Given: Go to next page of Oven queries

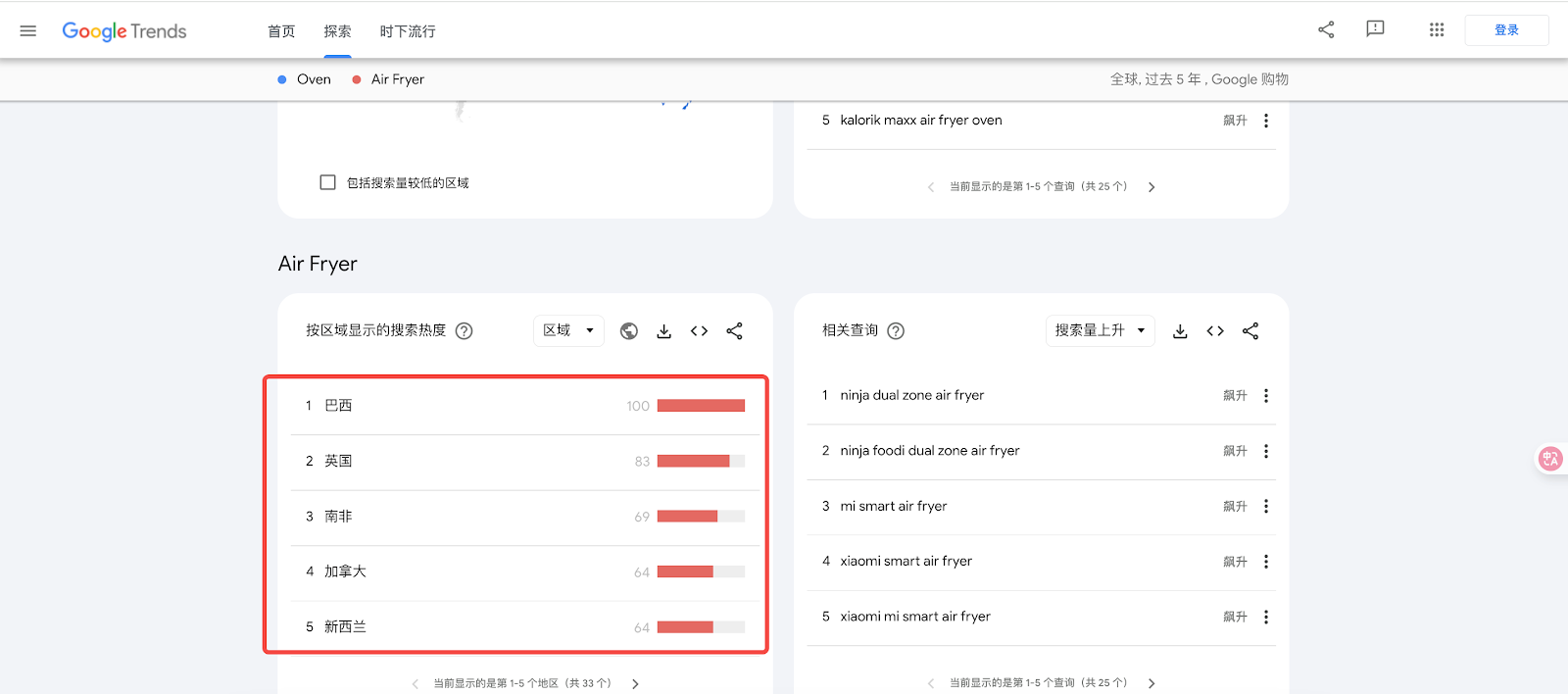Looking at the screenshot, I should [1151, 187].
